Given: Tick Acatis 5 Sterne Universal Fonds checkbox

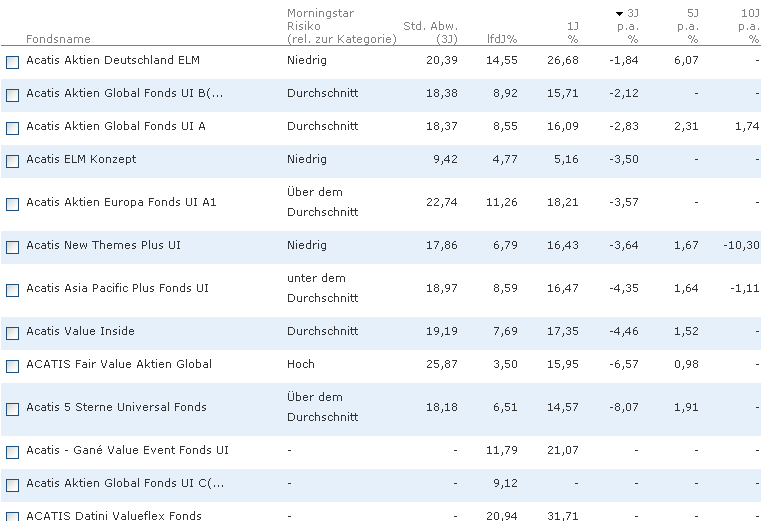Looking at the screenshot, I should click(12, 409).
